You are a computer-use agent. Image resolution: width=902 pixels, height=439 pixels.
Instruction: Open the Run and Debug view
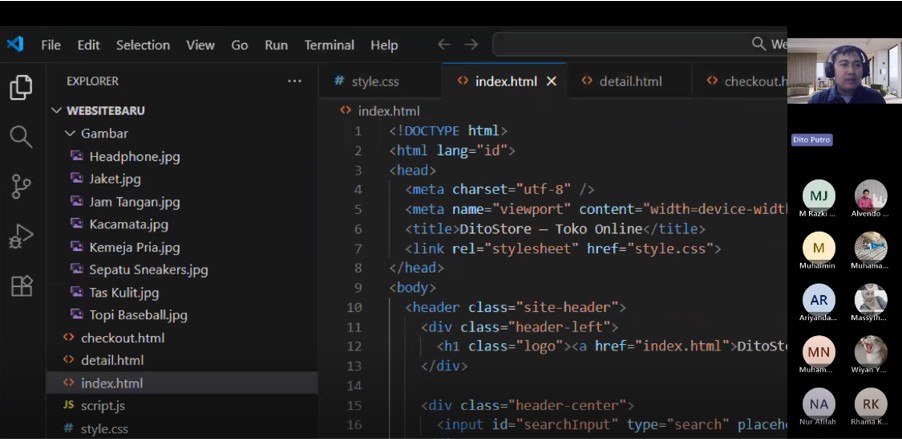point(21,237)
